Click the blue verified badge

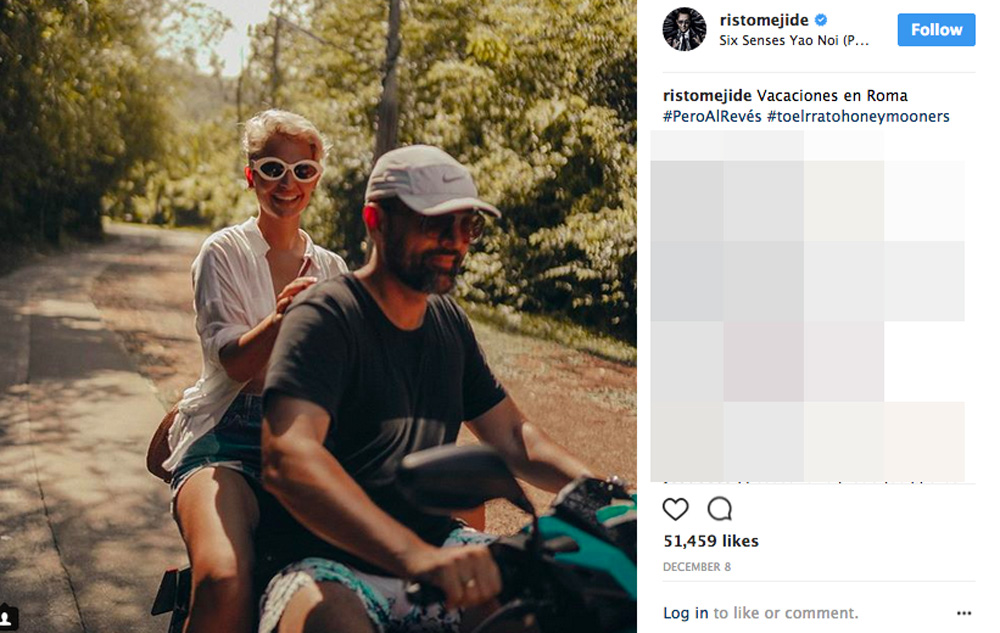point(821,21)
